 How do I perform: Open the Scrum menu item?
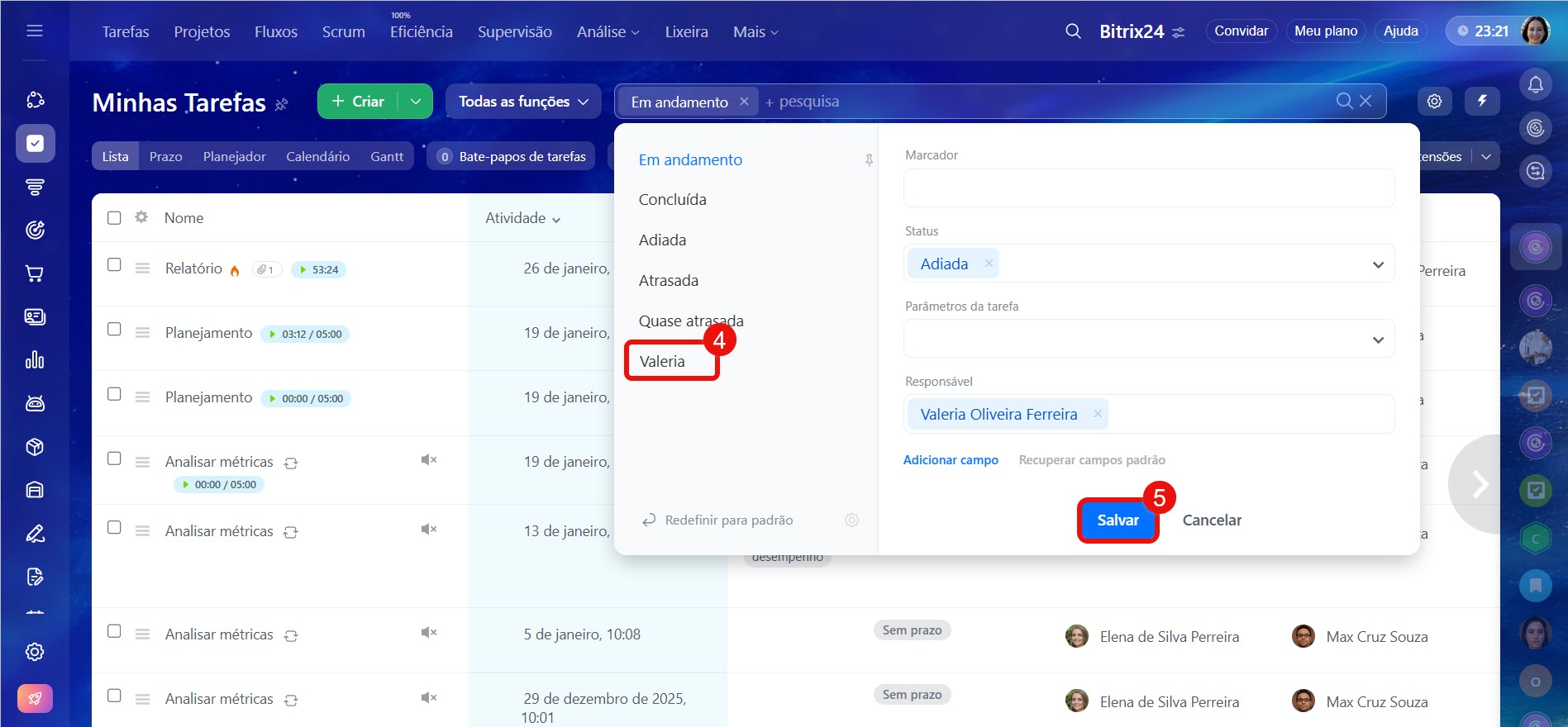(343, 32)
